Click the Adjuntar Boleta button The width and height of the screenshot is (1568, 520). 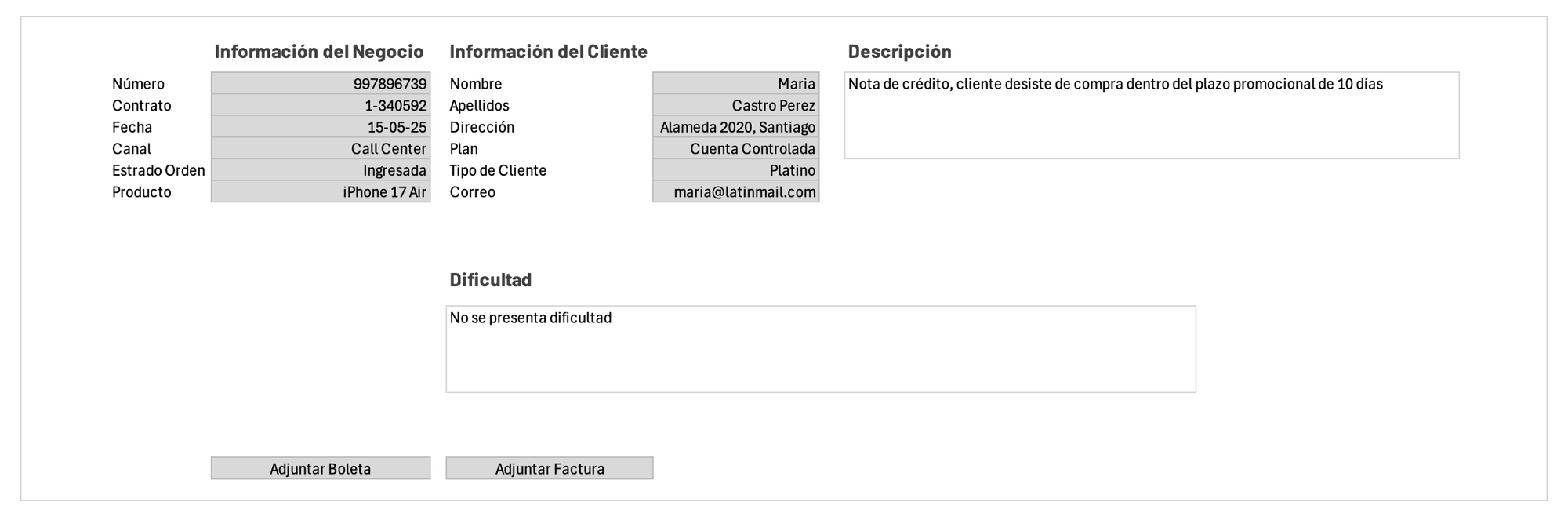coord(320,468)
